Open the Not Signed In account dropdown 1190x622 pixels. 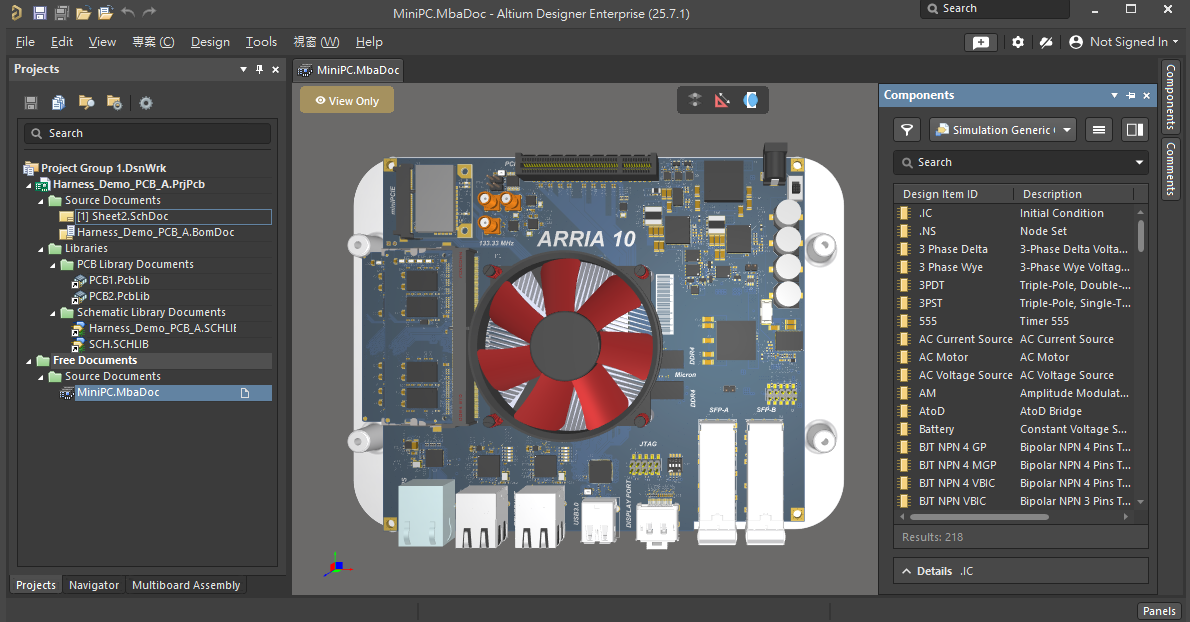click(1124, 42)
